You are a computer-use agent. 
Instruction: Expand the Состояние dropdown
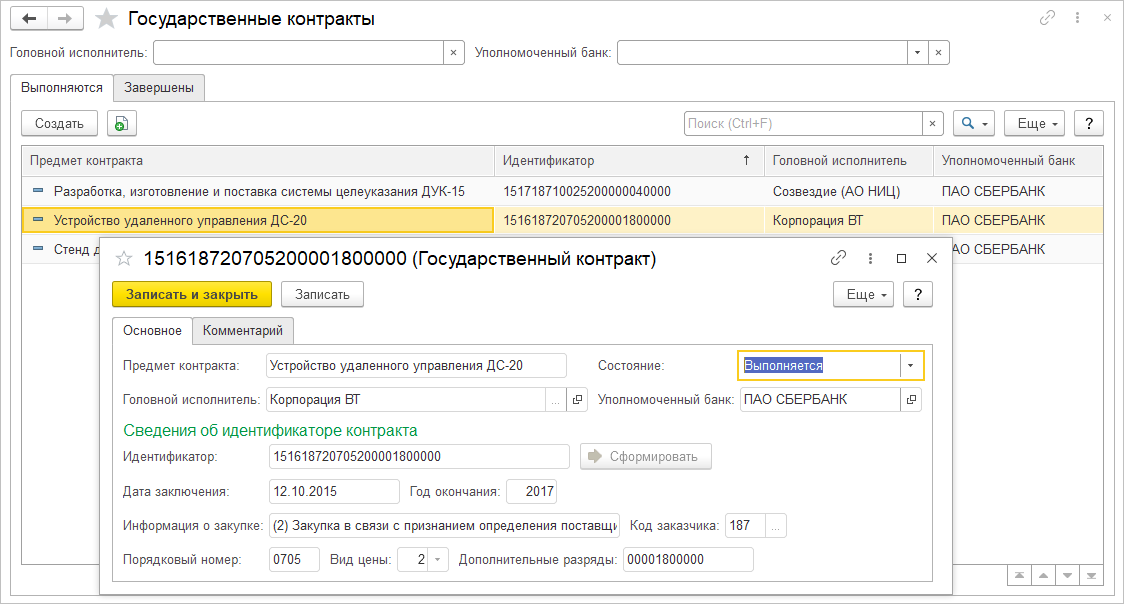coord(911,366)
